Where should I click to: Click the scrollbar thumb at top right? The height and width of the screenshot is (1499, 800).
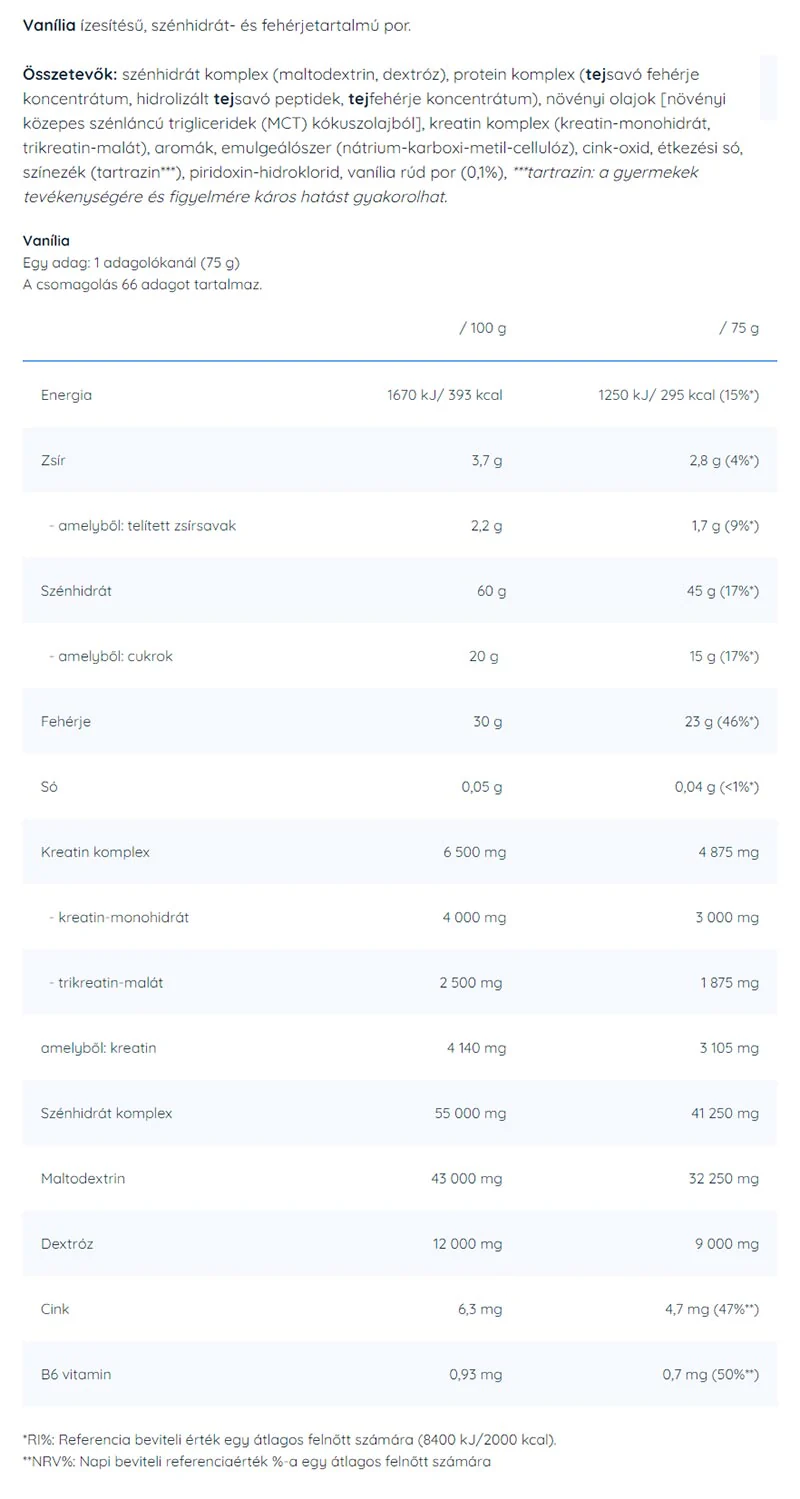coord(768,88)
